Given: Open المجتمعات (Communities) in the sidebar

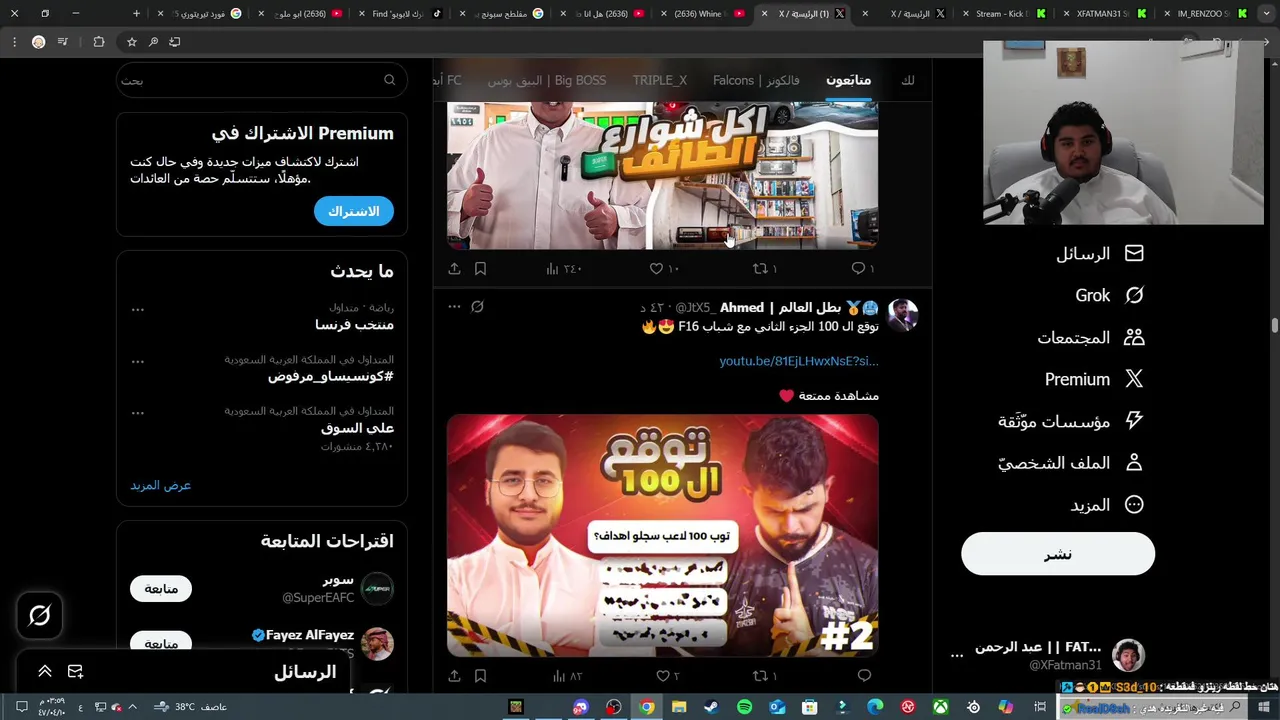Looking at the screenshot, I should [x=1090, y=338].
